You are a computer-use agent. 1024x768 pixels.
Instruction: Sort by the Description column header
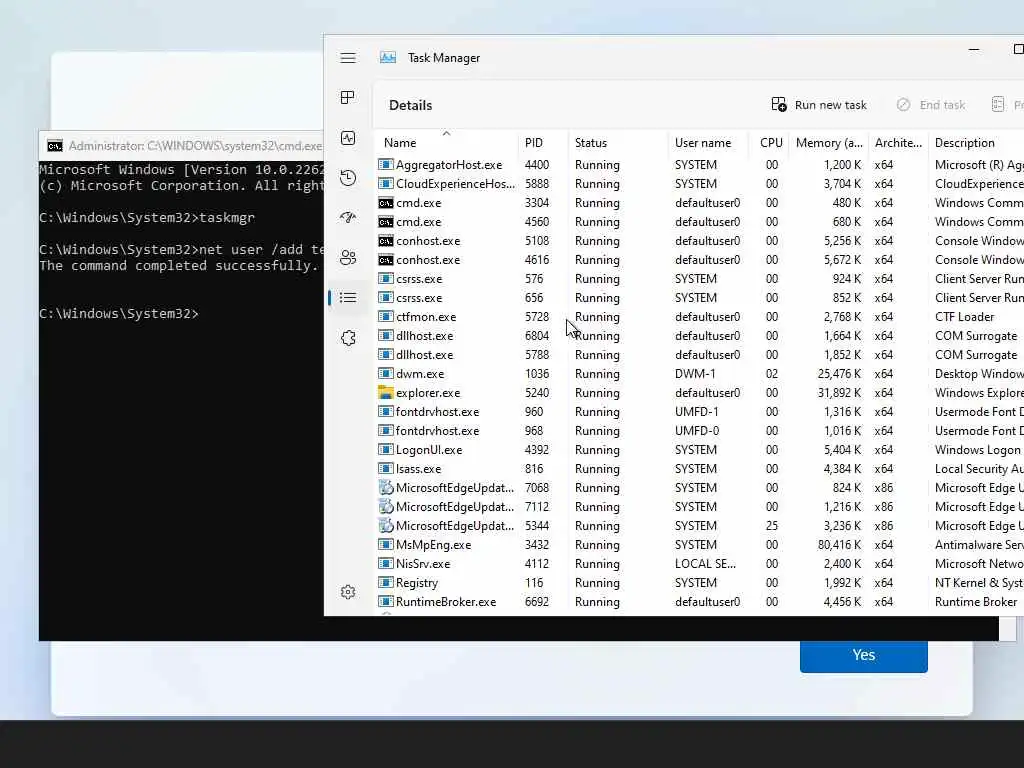point(976,142)
